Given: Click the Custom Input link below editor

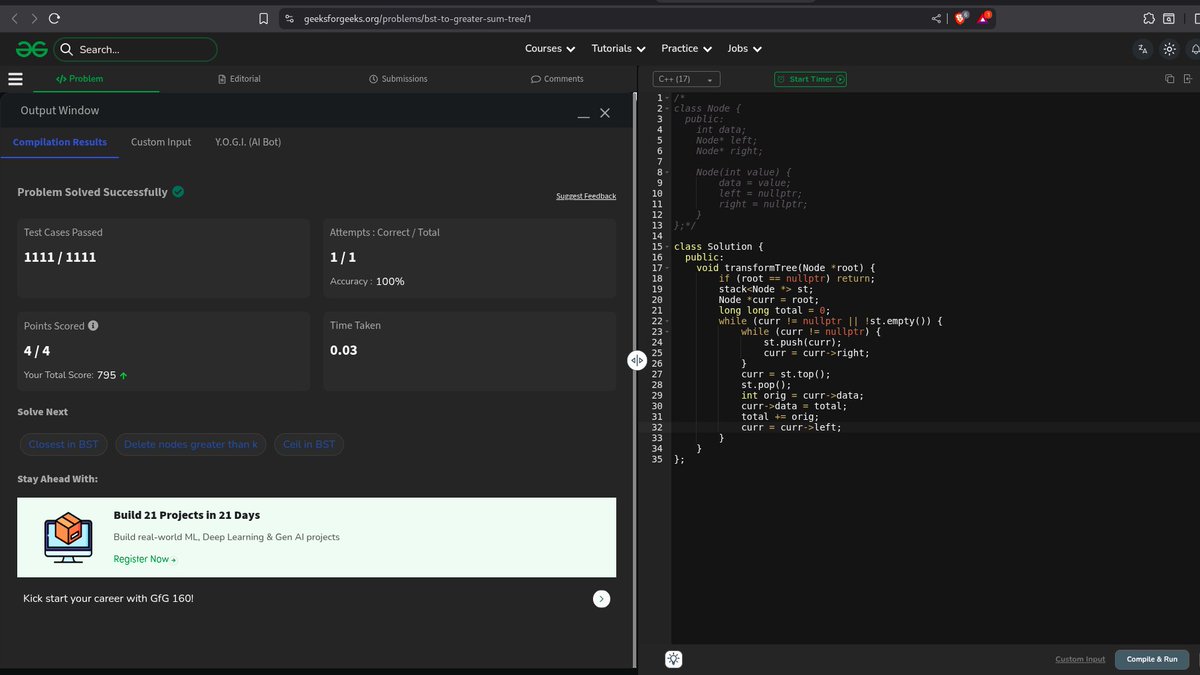Looking at the screenshot, I should [x=1080, y=659].
